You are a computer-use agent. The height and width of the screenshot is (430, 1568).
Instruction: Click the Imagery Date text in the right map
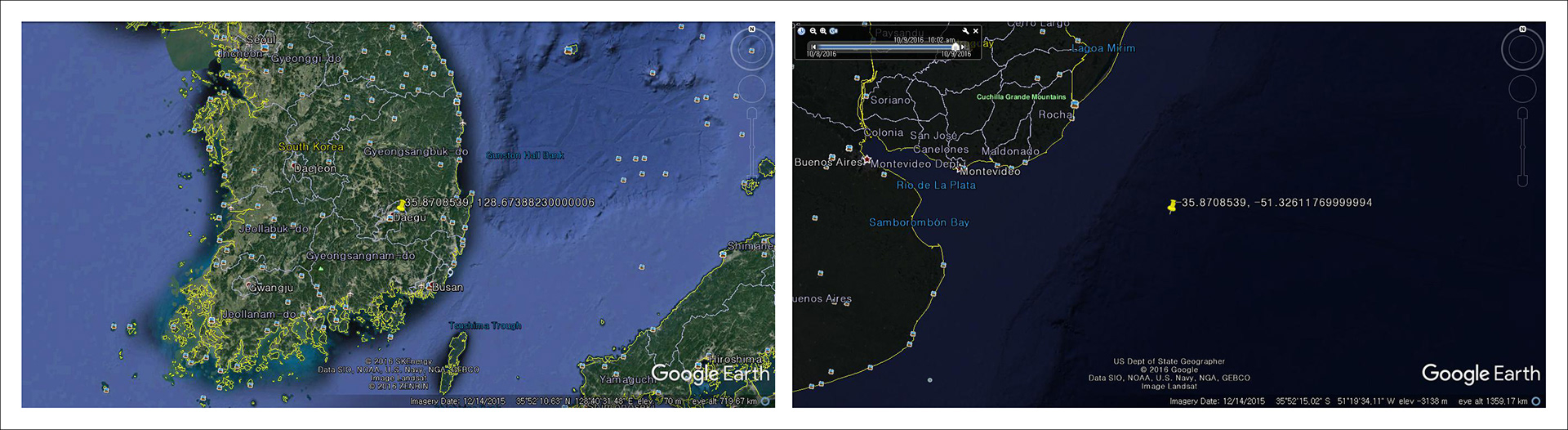1217,401
